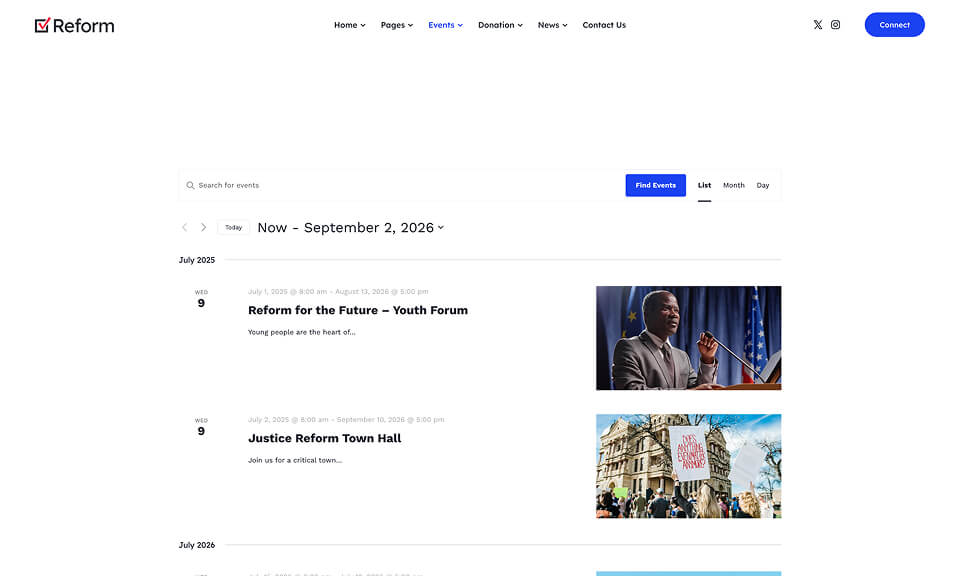Expand the Home menu dropdown

click(350, 25)
